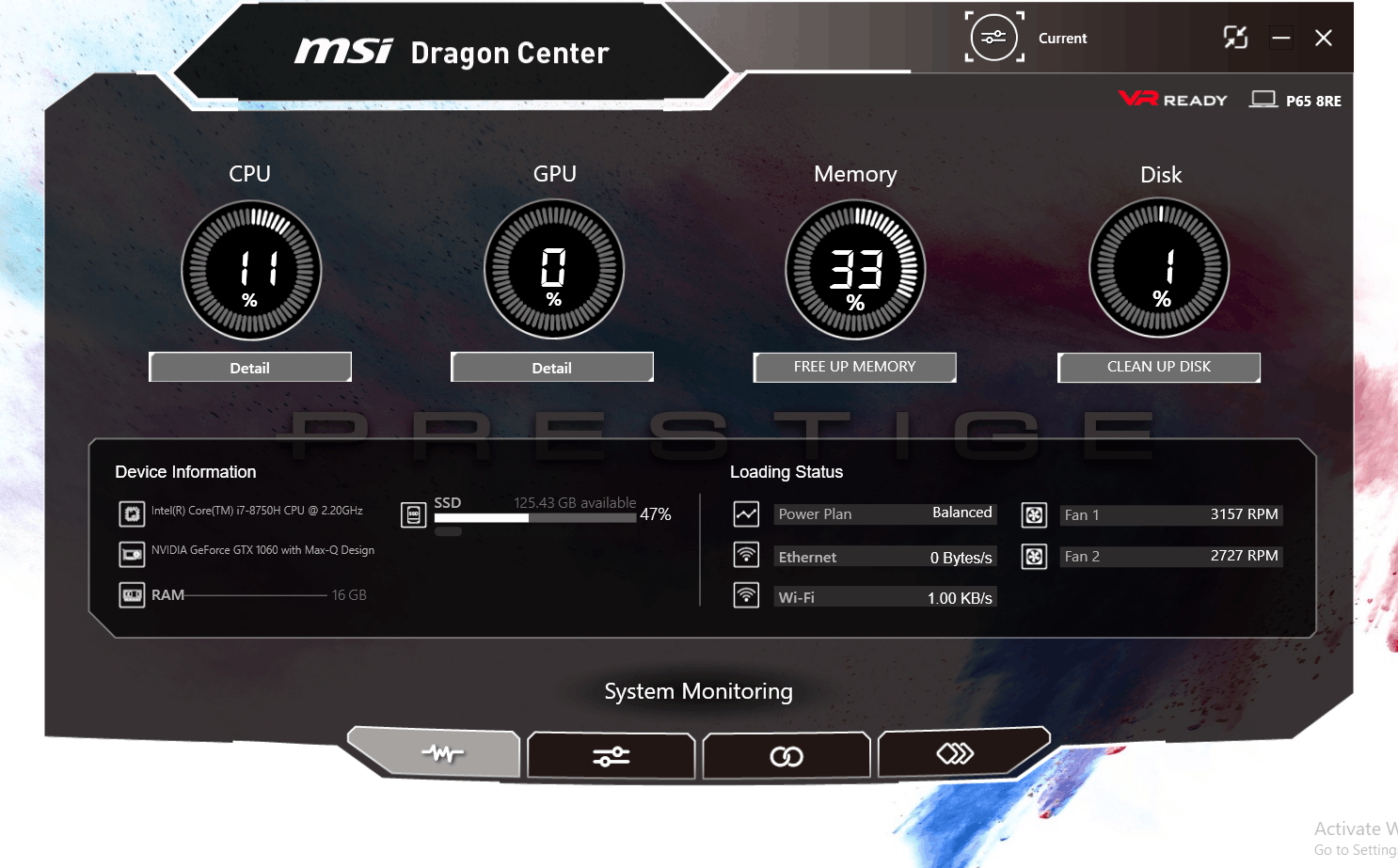The width and height of the screenshot is (1398, 868).
Task: Click the 125.43 GB available text
Action: coord(575,503)
